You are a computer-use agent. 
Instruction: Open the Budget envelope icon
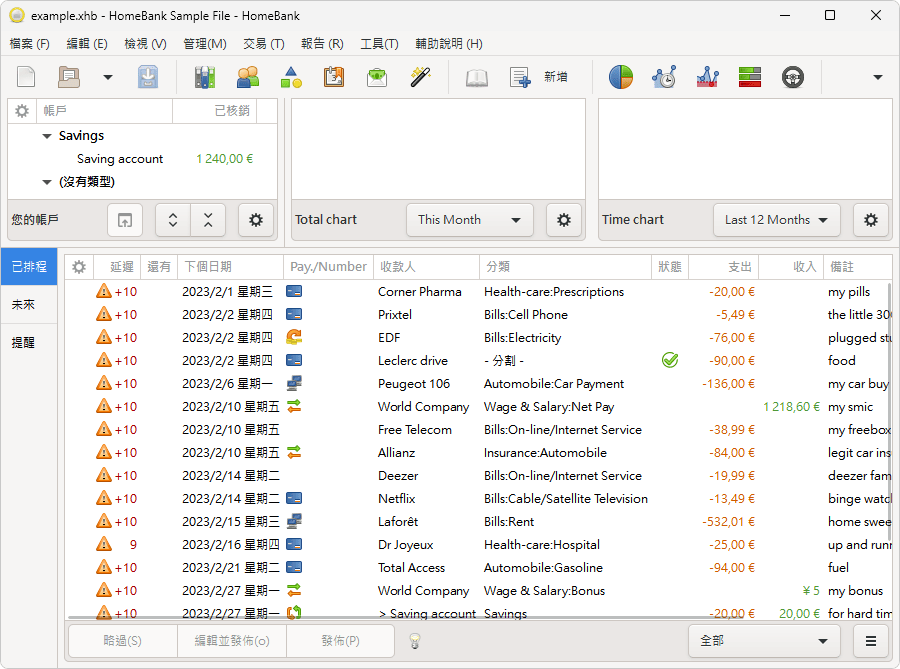coord(377,77)
